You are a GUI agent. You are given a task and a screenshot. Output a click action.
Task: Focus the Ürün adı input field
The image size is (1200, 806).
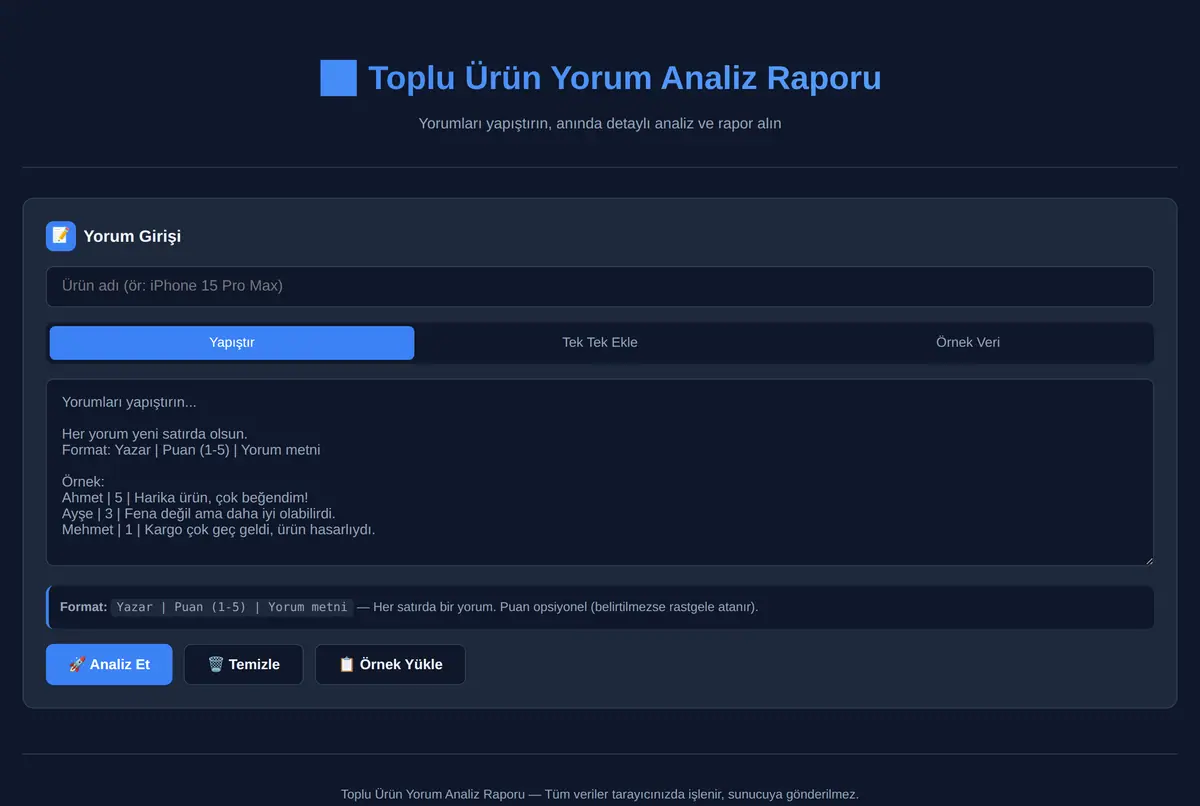(600, 286)
